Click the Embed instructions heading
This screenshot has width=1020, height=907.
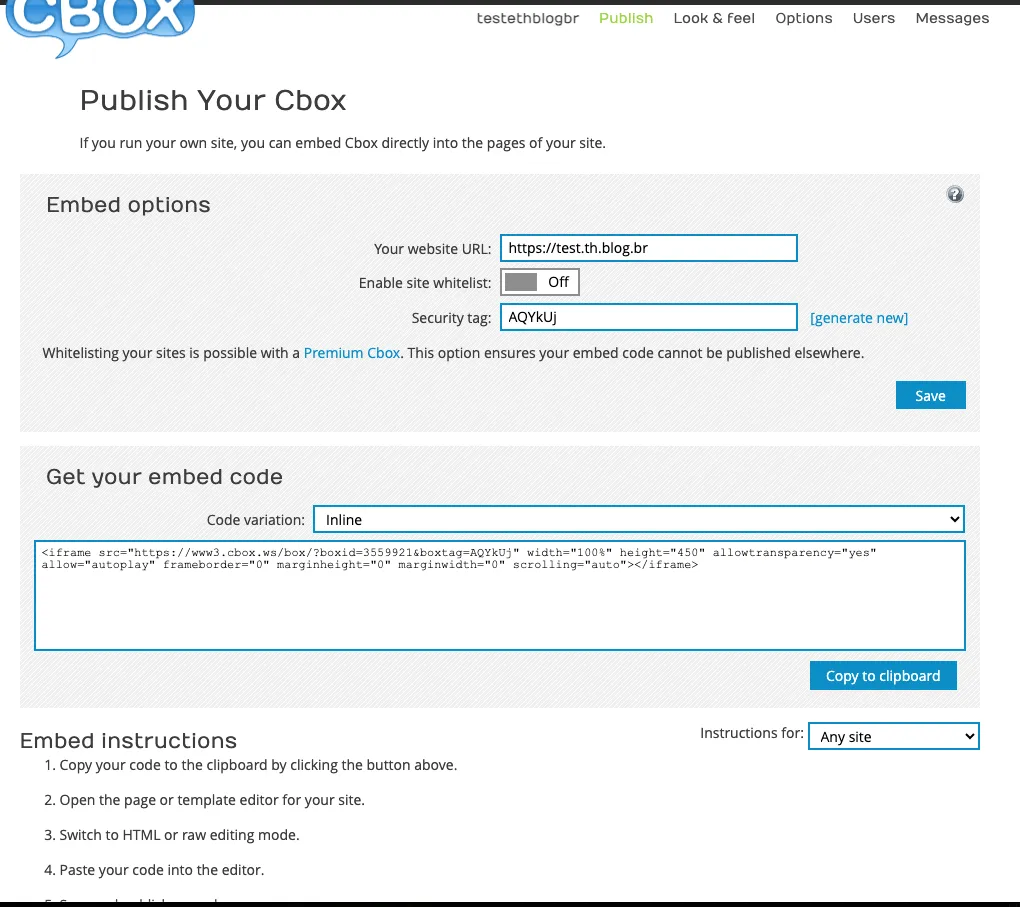point(128,740)
